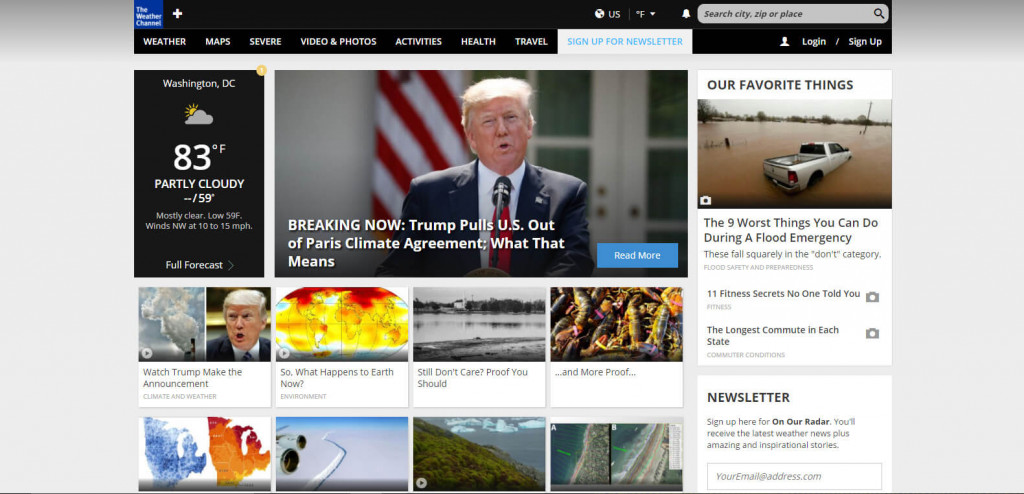Screen dimensions: 1024x494
Task: Open the VIDEO & PHOTOS menu
Action: tap(338, 41)
